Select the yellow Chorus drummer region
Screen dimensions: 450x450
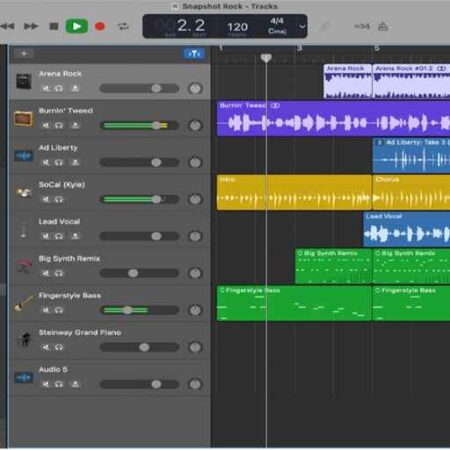tap(411, 193)
